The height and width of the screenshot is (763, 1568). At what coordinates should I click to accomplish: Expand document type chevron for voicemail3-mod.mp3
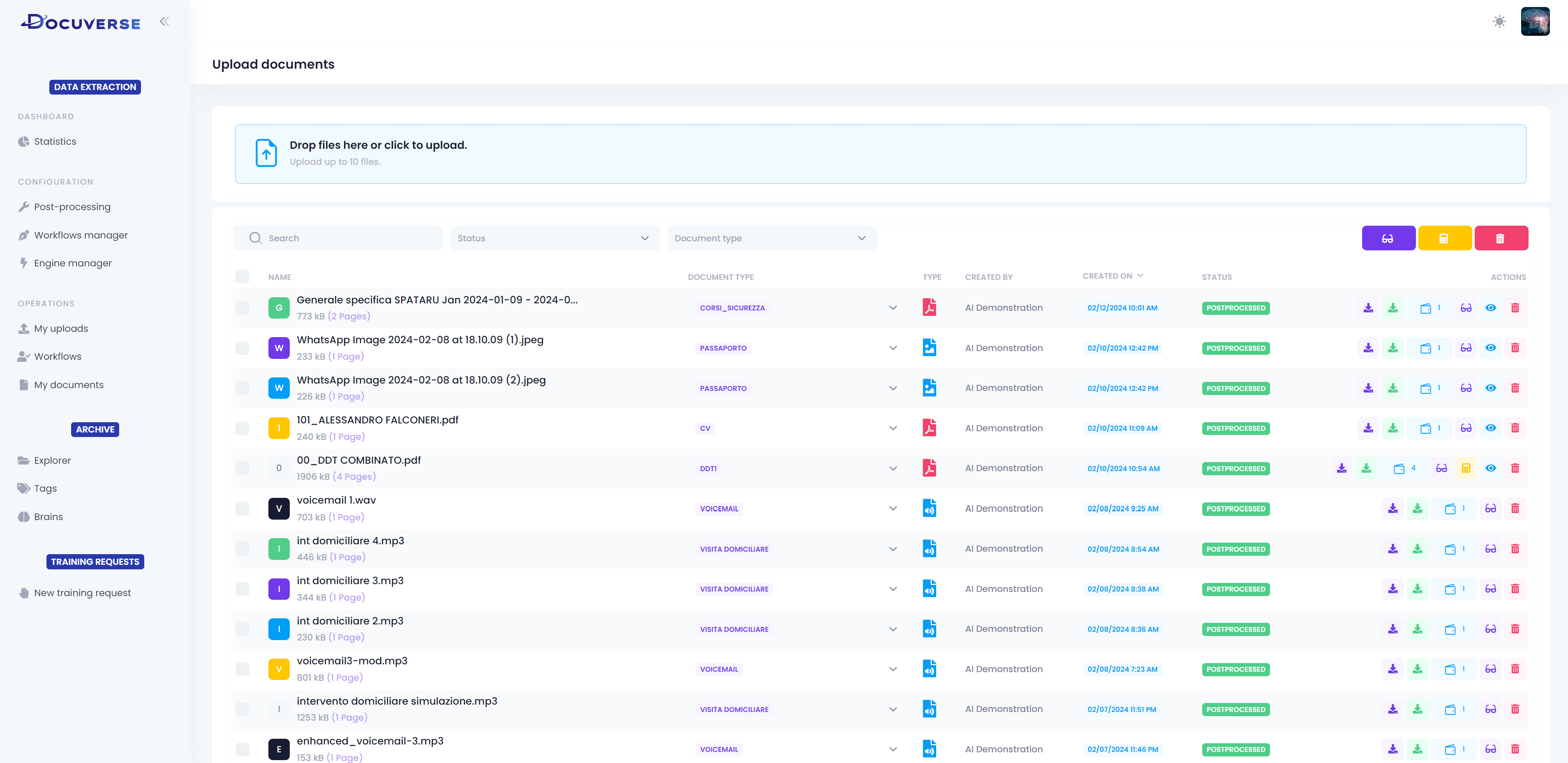pos(892,669)
